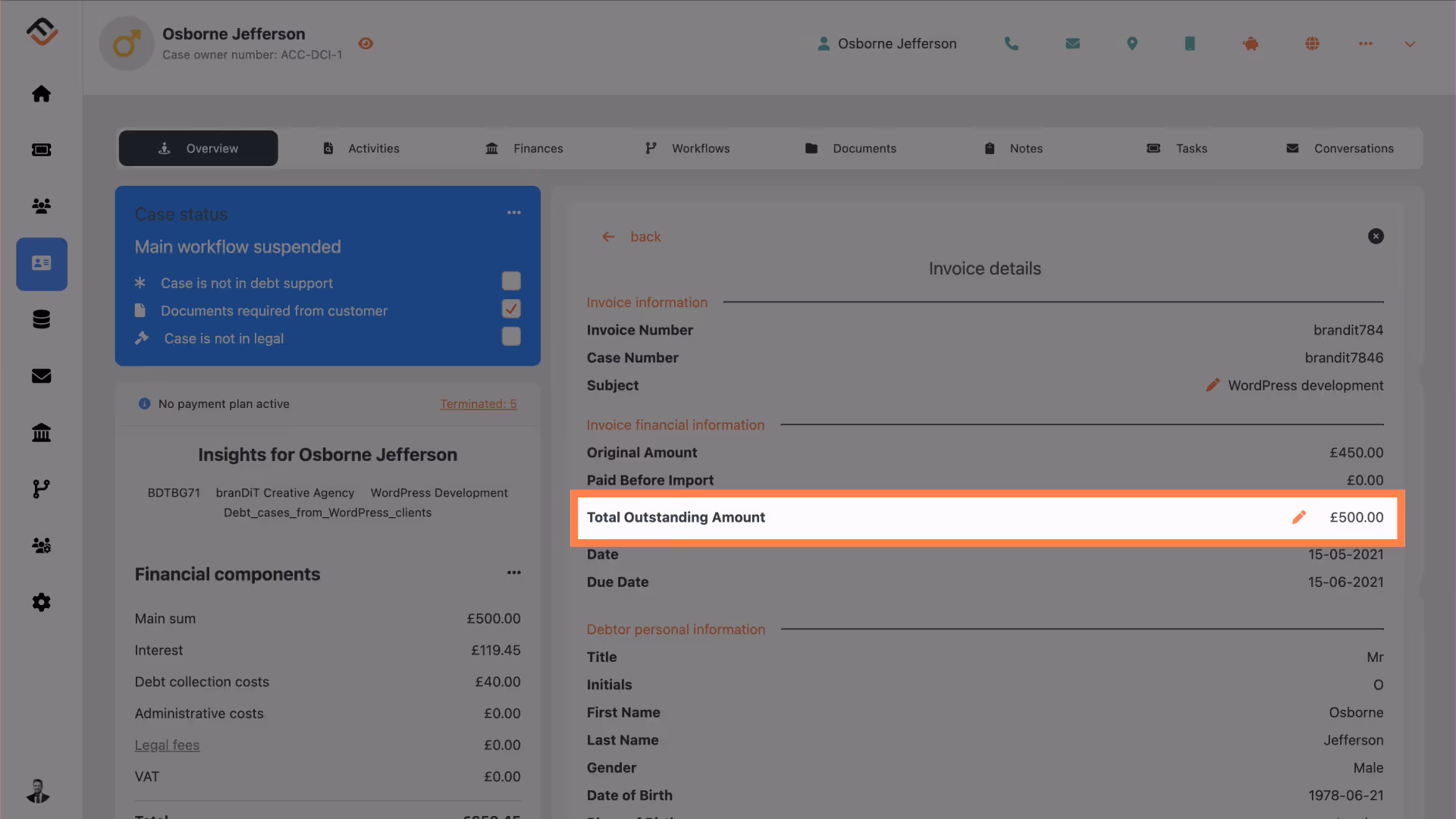Open Financial components three-dot menu
This screenshot has width=1456, height=819.
coord(514,573)
